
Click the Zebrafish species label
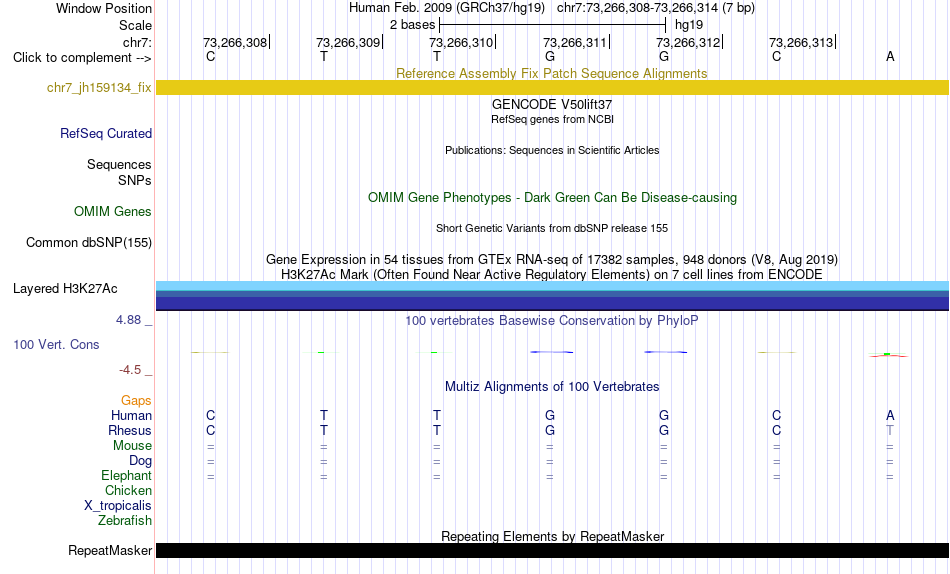click(125, 521)
